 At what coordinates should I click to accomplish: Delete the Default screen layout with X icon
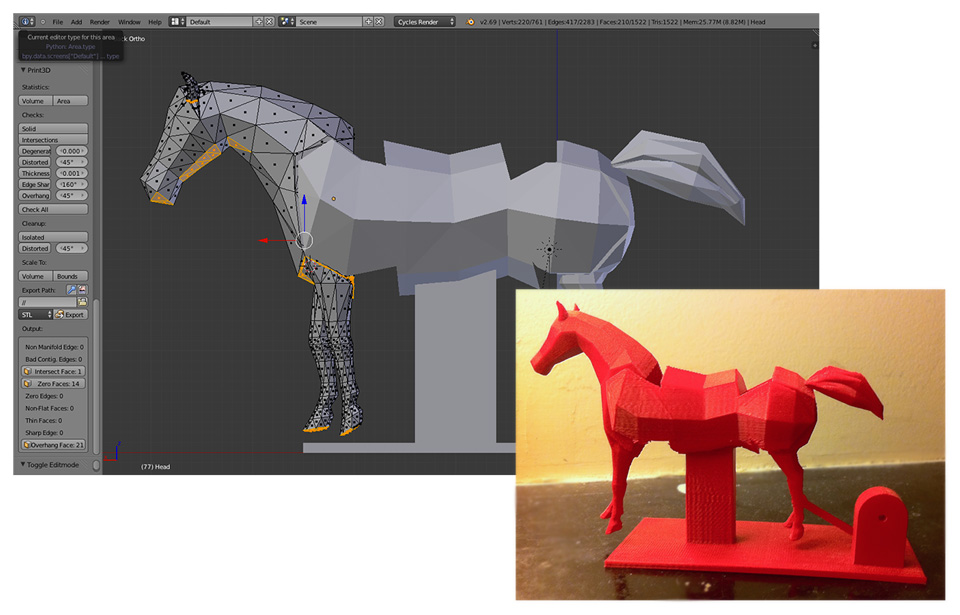(x=269, y=21)
